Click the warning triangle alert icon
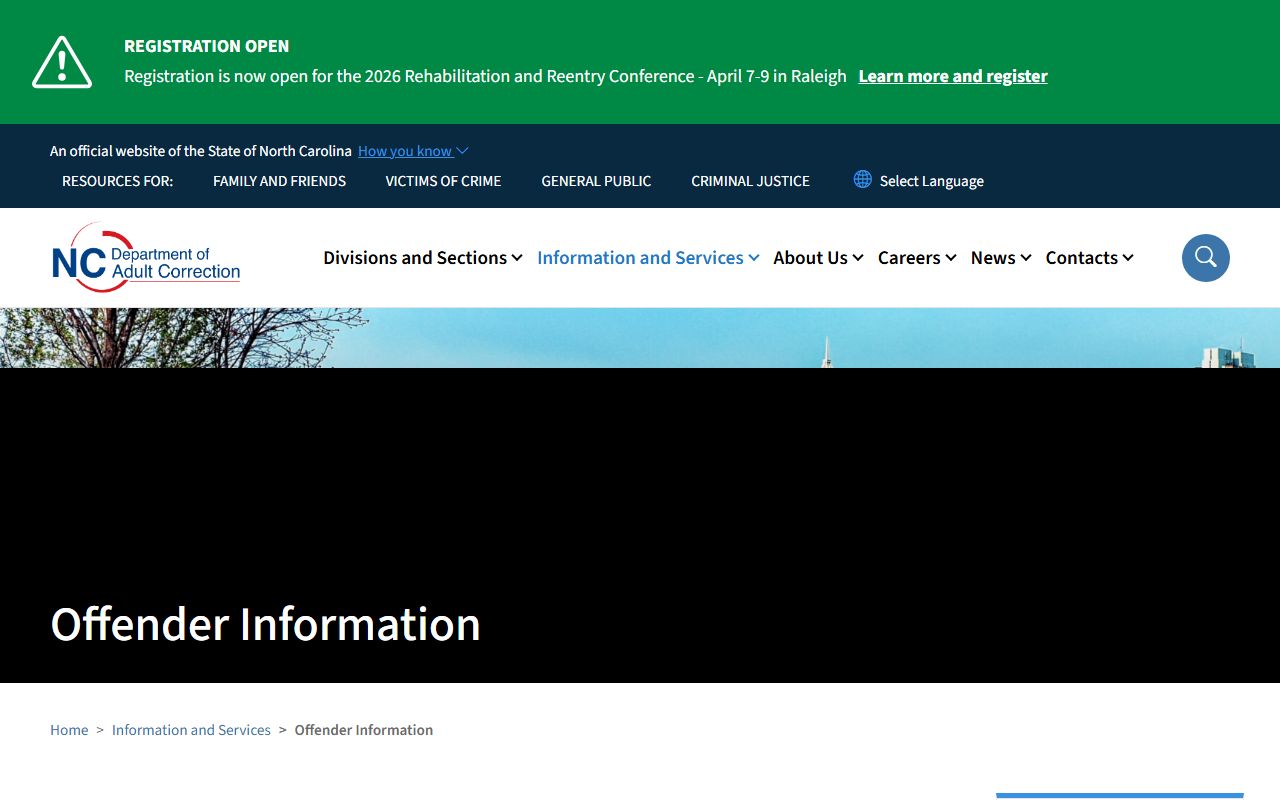 (x=62, y=62)
